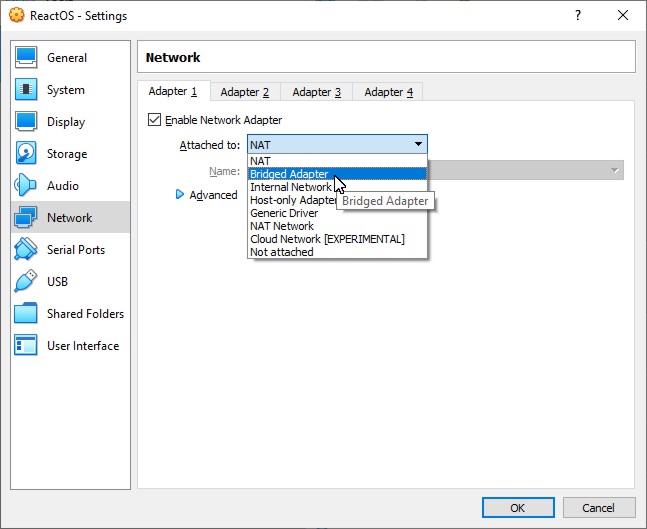The height and width of the screenshot is (529, 647).
Task: Click the USB label in sidebar
Action: tap(57, 281)
